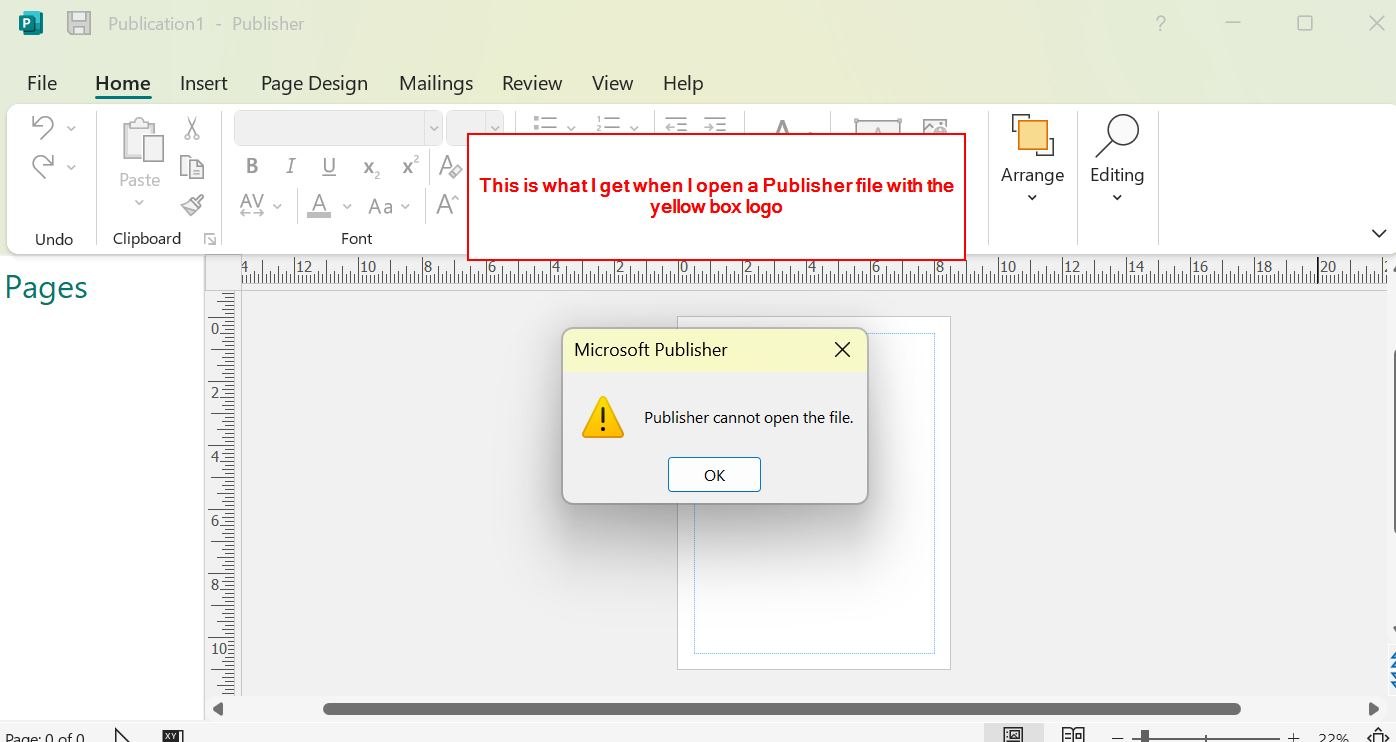Click the zoom slider handle
The image size is (1396, 742).
pos(1144,737)
